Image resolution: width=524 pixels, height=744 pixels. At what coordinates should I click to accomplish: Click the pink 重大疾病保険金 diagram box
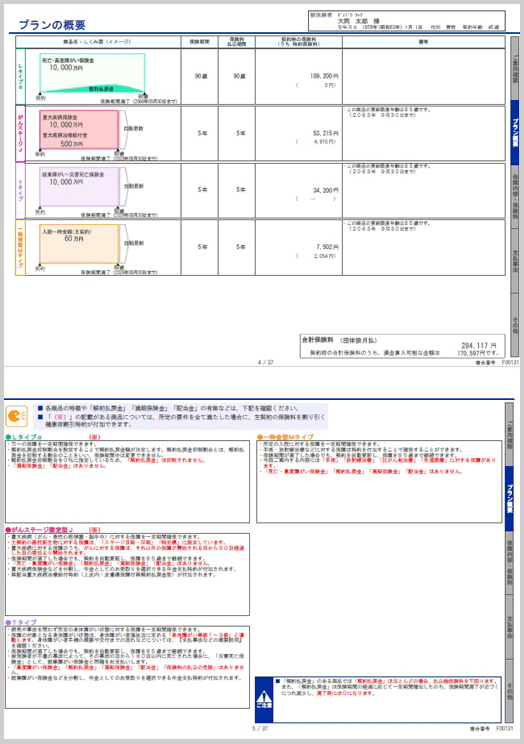79,130
